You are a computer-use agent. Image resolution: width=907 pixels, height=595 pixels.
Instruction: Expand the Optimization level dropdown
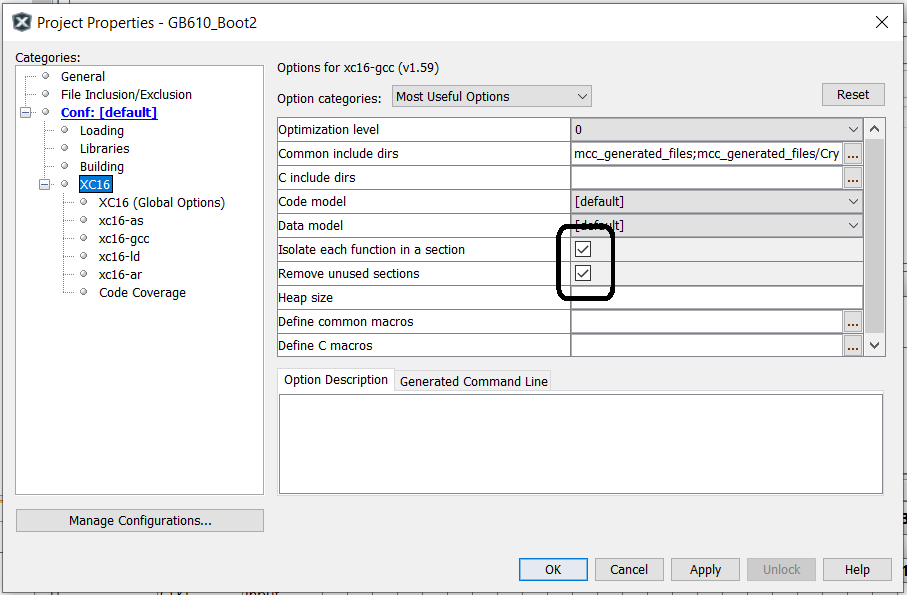pyautogui.click(x=852, y=130)
